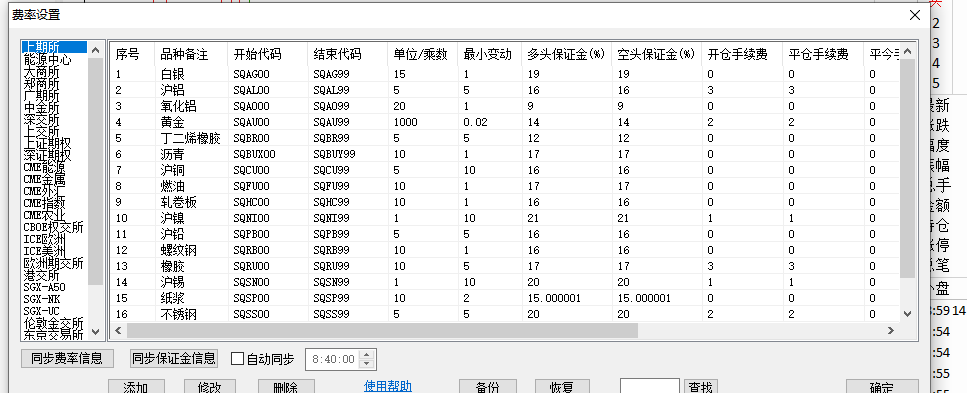Click the 删除 button
967x393 pixels.
[286, 387]
